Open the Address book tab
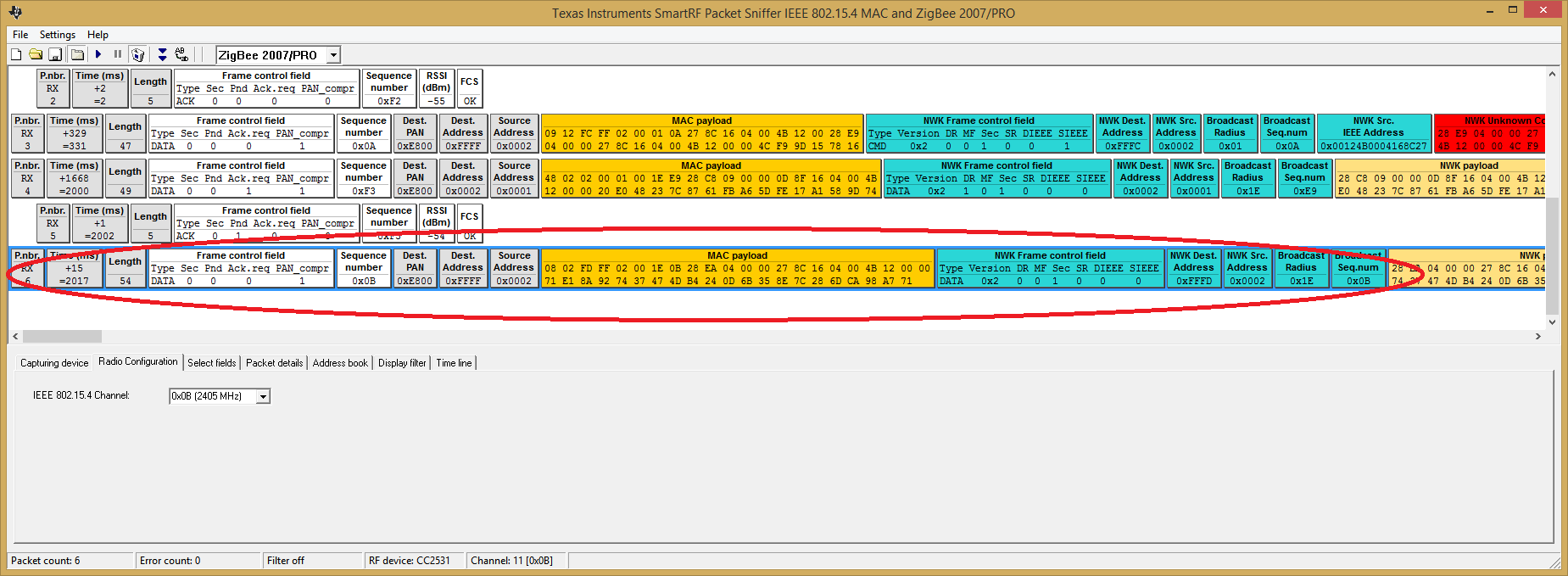Viewport: 1568px width, 576px height. coord(340,363)
